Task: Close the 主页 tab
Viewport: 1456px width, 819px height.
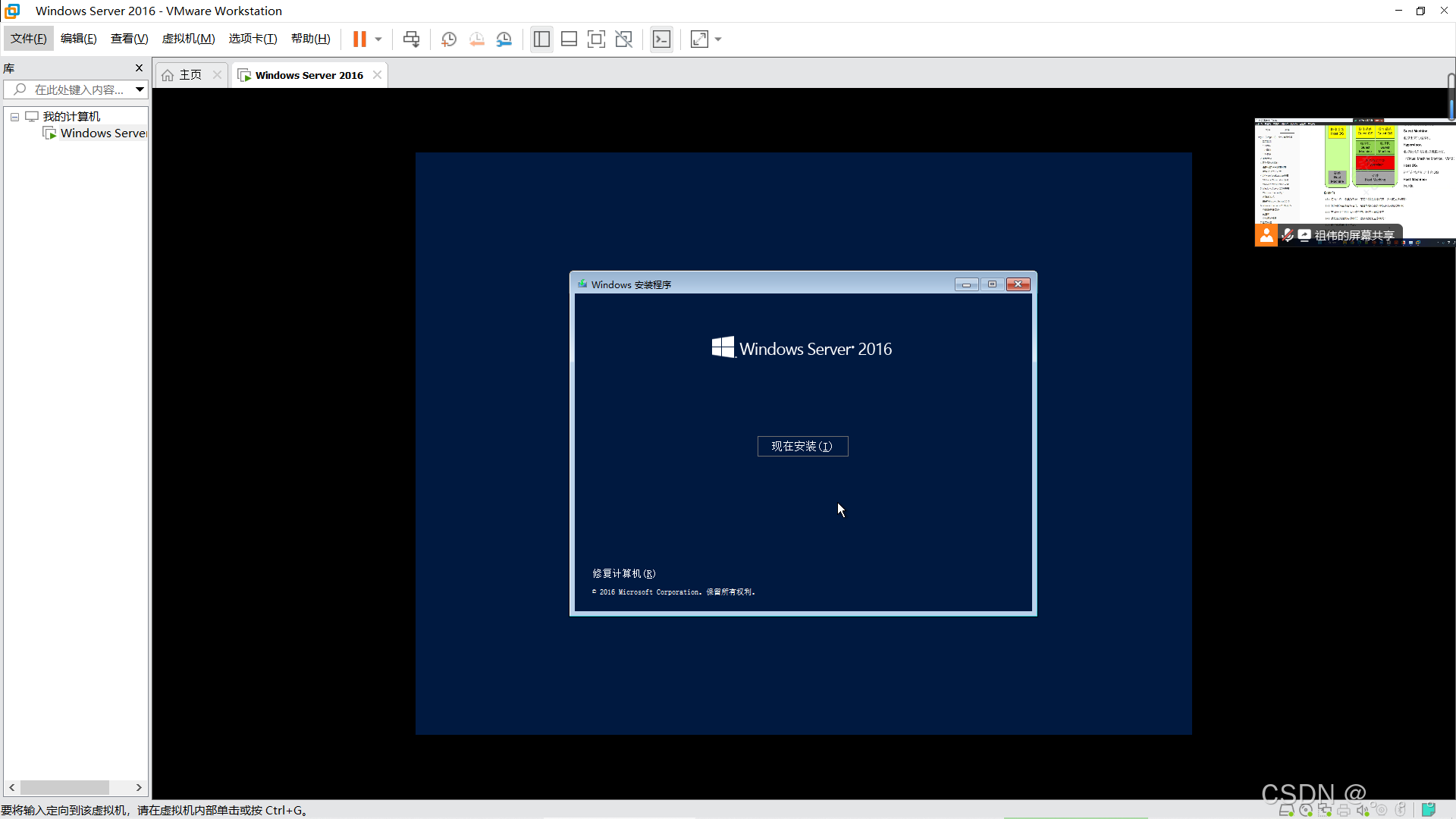Action: click(217, 75)
